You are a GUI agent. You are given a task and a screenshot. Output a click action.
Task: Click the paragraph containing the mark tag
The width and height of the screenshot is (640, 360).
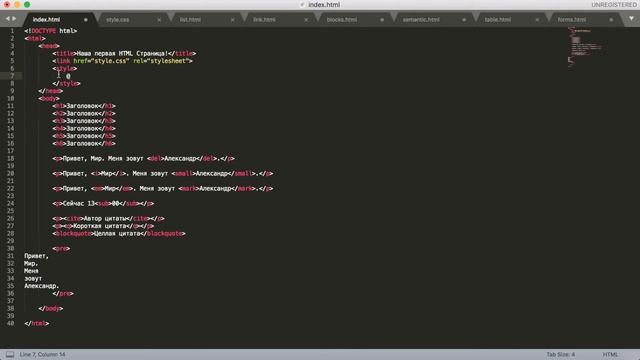click(x=162, y=189)
